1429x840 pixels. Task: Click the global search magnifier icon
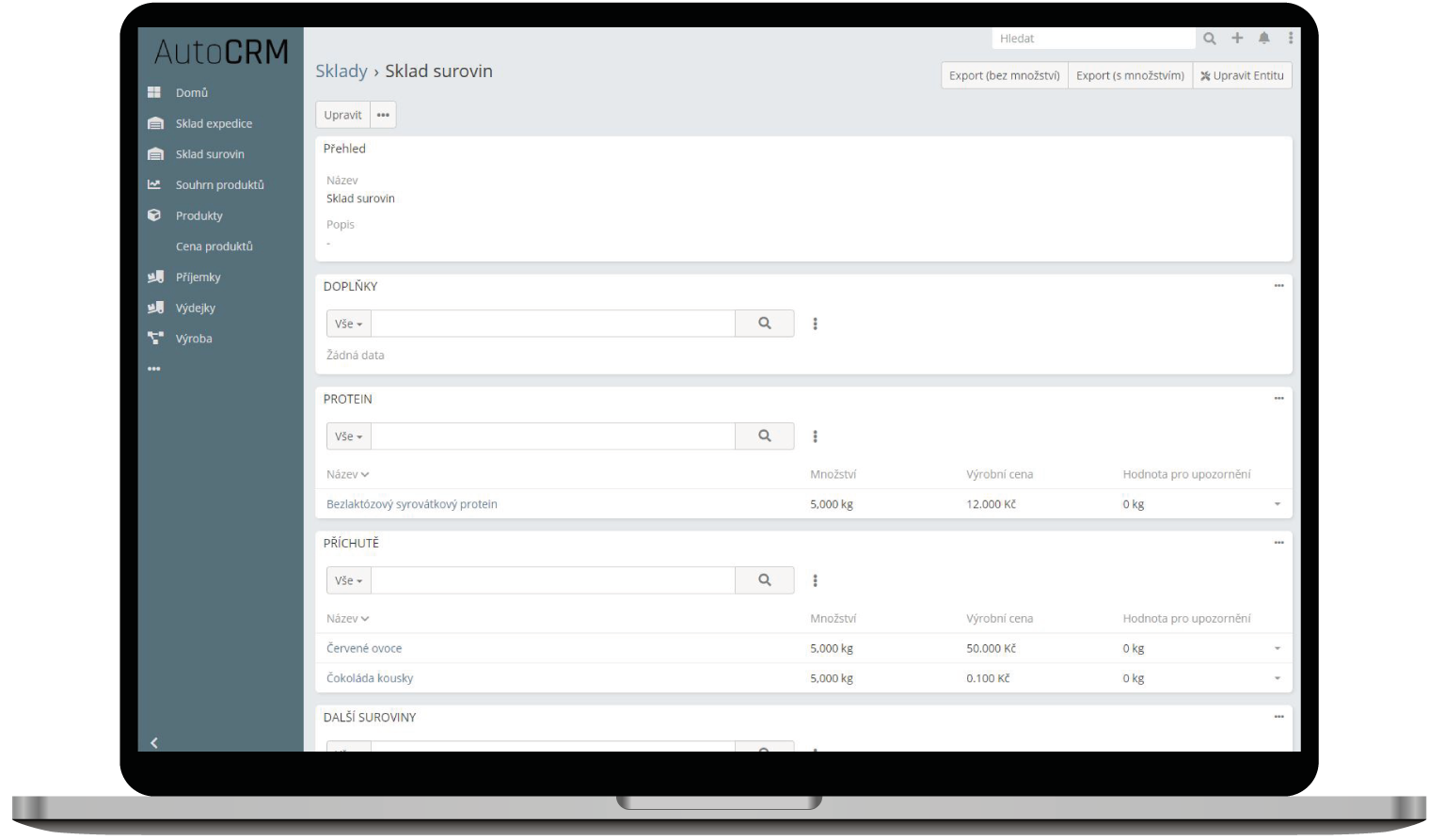[x=1210, y=39]
